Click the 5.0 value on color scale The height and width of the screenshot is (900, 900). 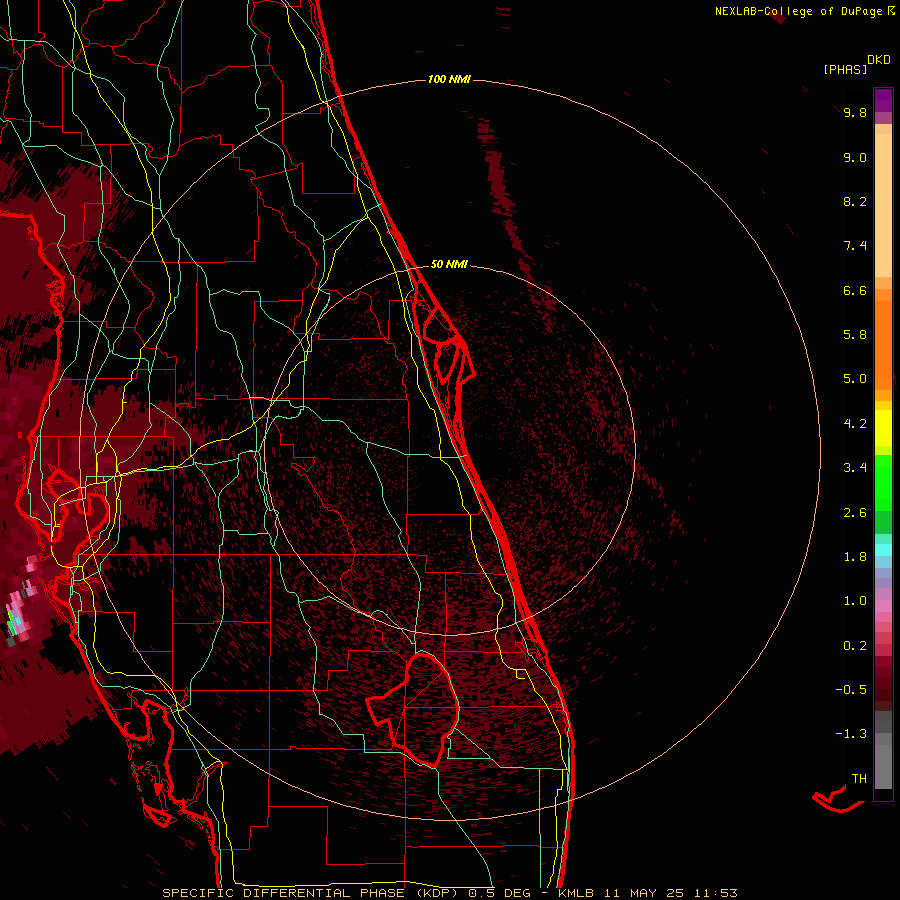point(855,379)
